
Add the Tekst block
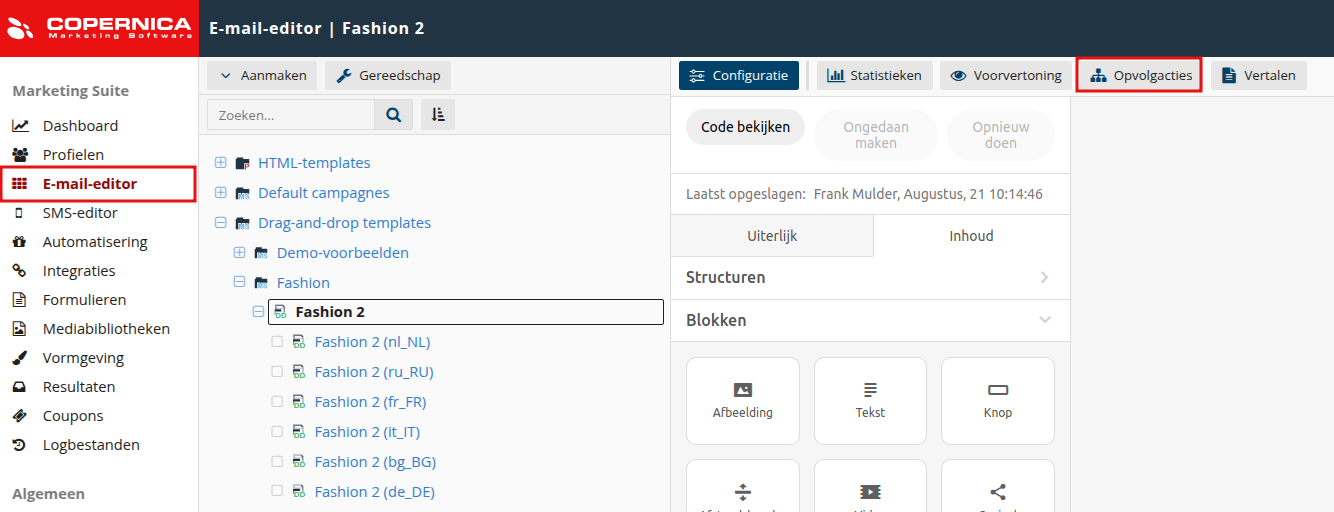pyautogui.click(x=870, y=400)
